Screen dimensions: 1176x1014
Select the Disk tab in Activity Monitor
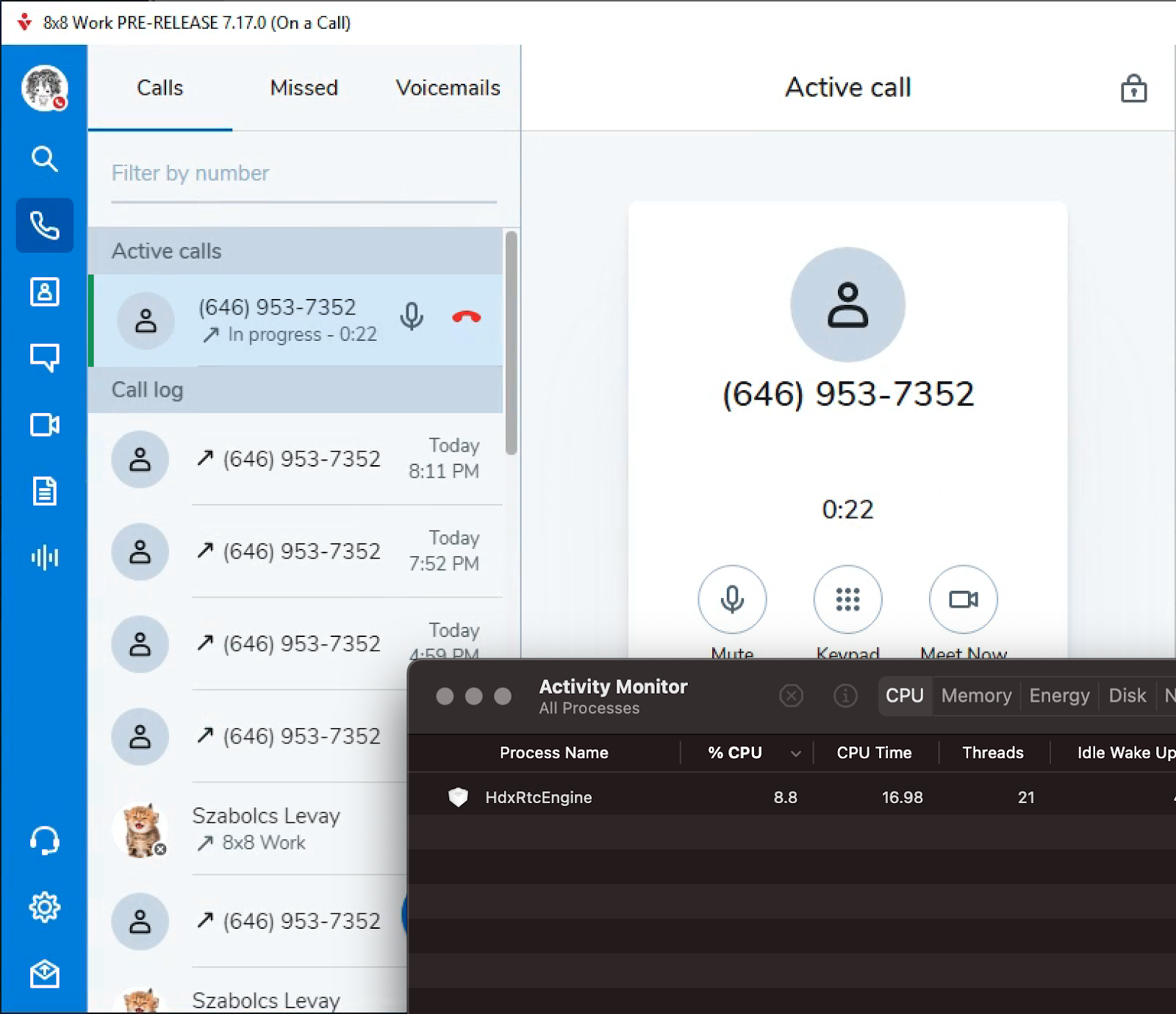(x=1127, y=695)
